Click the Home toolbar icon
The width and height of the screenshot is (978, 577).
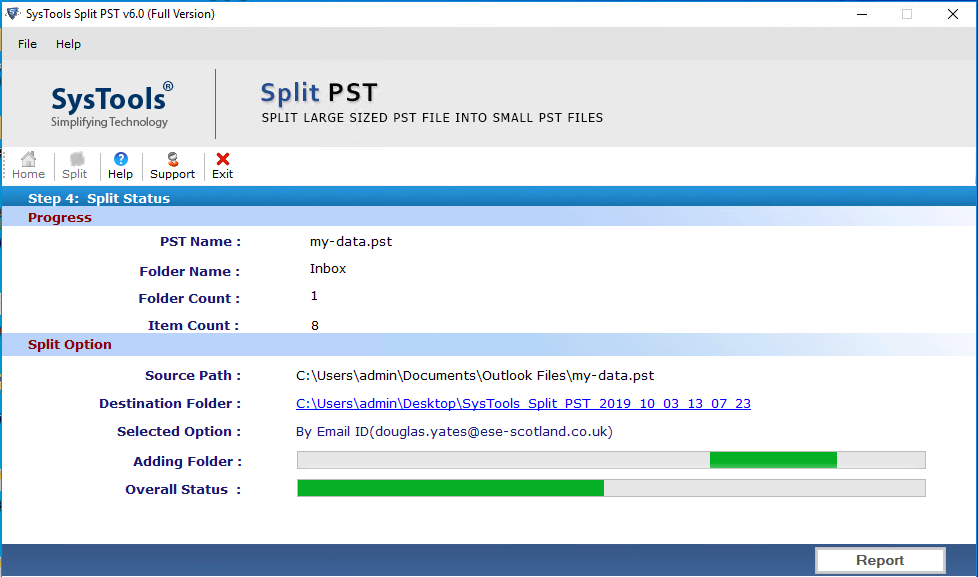click(x=28, y=166)
